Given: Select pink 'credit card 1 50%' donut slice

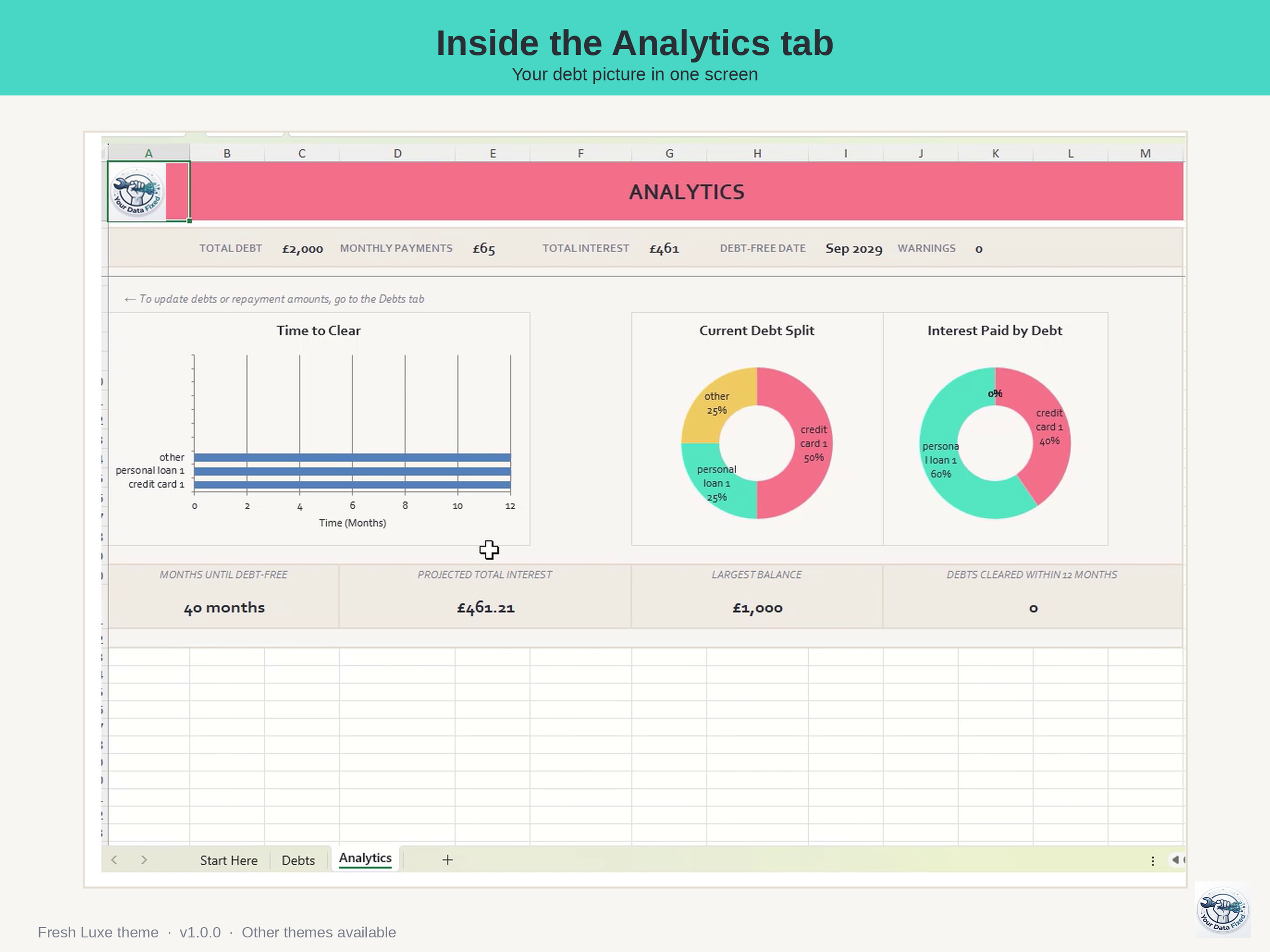Looking at the screenshot, I should 813,443.
